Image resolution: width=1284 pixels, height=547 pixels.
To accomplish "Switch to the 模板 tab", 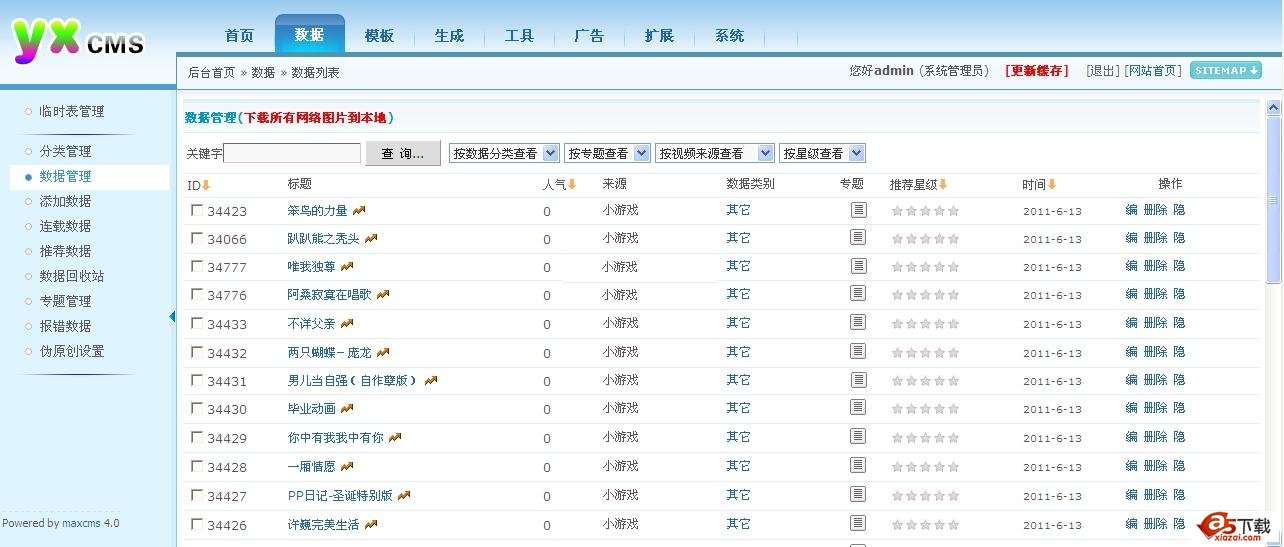I will [379, 36].
